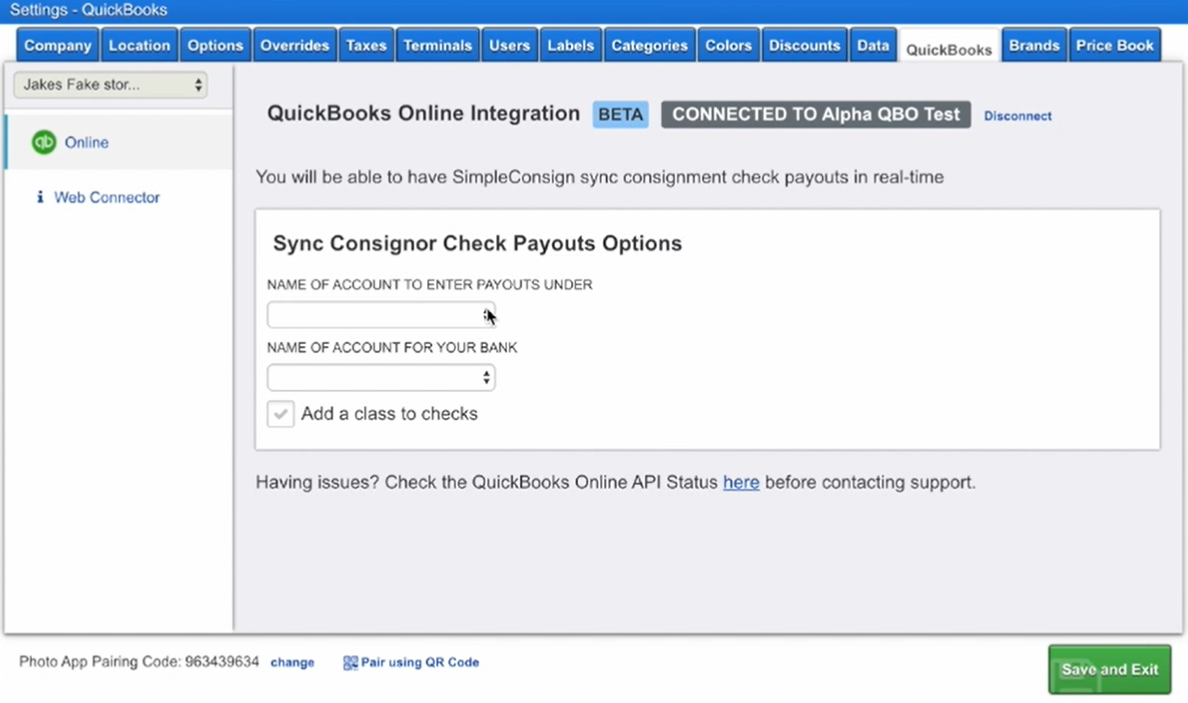Select the Users tab
Viewport: 1188px width, 703px height.
coord(509,45)
